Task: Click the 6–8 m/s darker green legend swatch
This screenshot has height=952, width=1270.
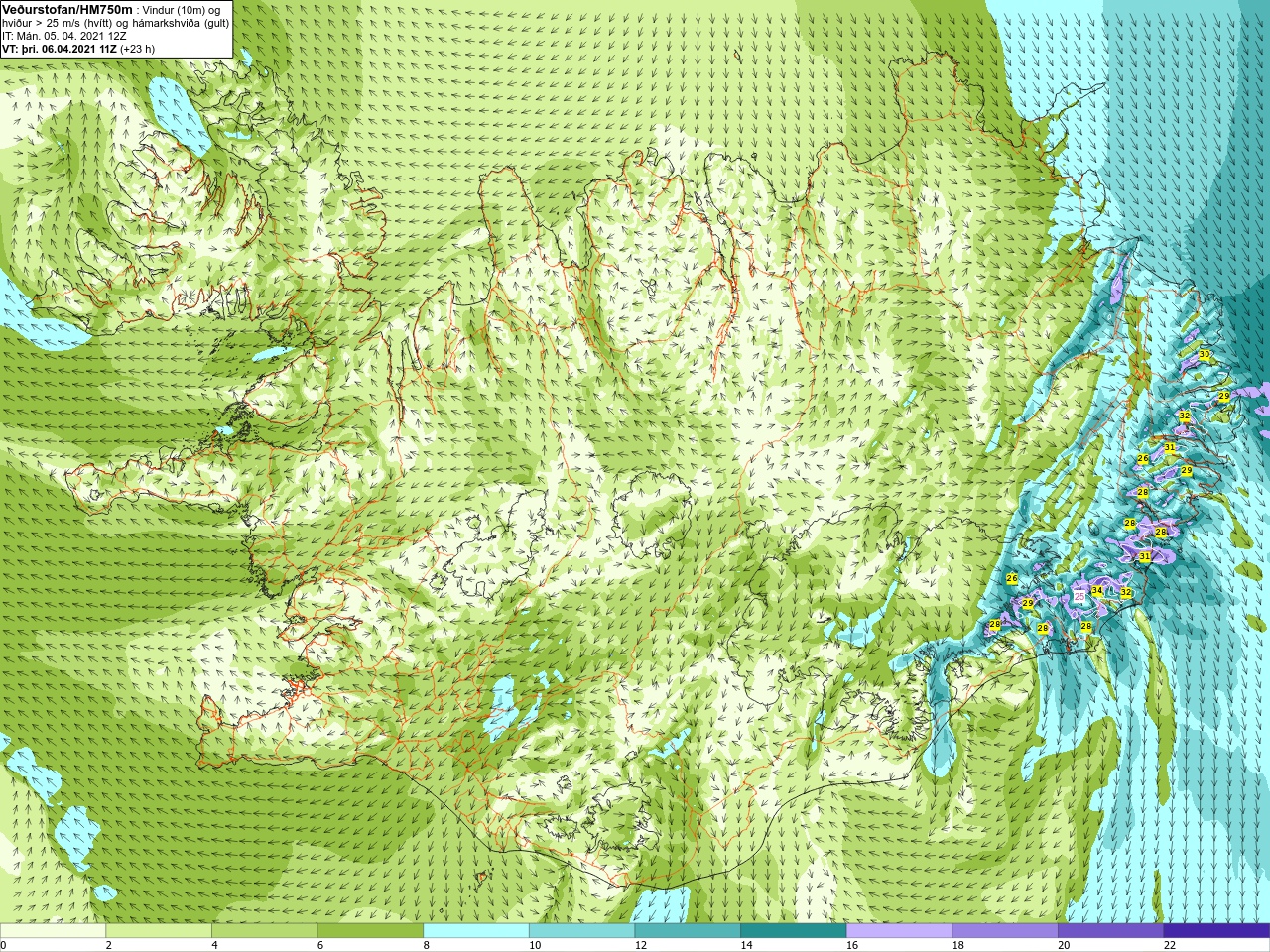Action: 370,931
